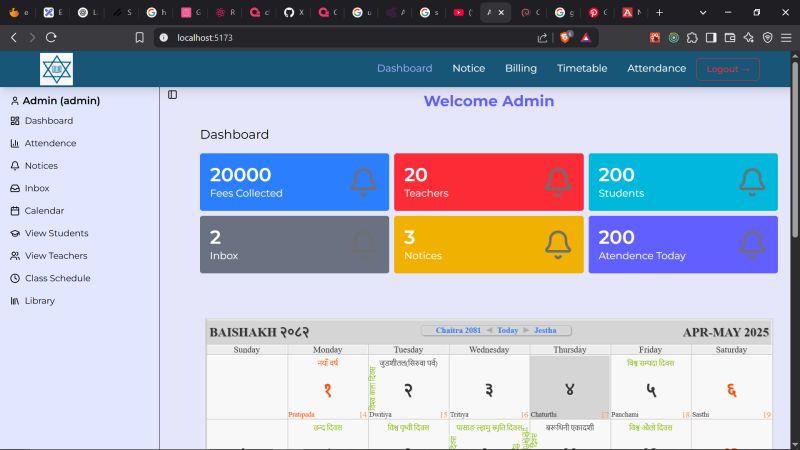Select Monday Pratipada date cell
Viewport: 800px width, 450px height.
click(328, 388)
